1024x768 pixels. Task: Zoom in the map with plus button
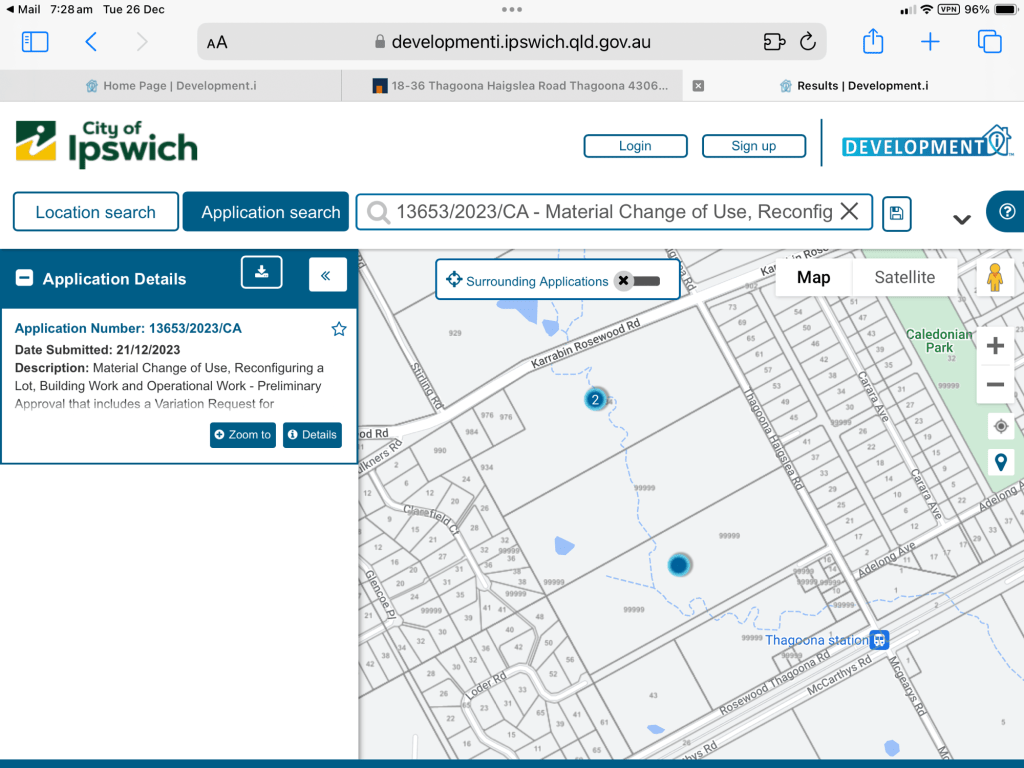pos(995,346)
